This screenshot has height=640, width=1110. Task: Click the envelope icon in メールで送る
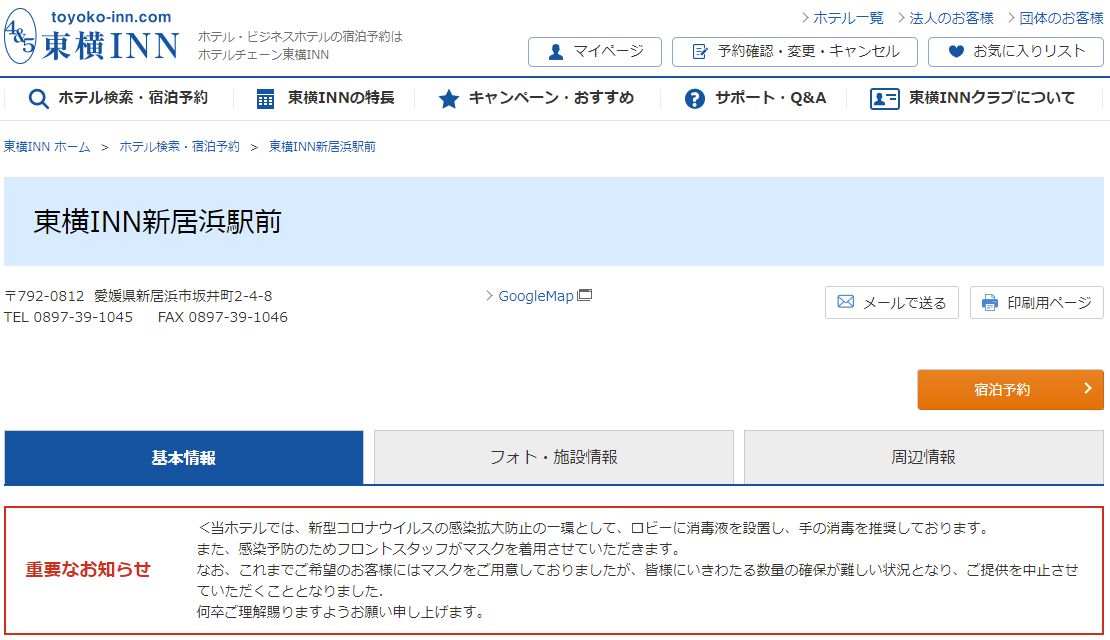(x=846, y=302)
